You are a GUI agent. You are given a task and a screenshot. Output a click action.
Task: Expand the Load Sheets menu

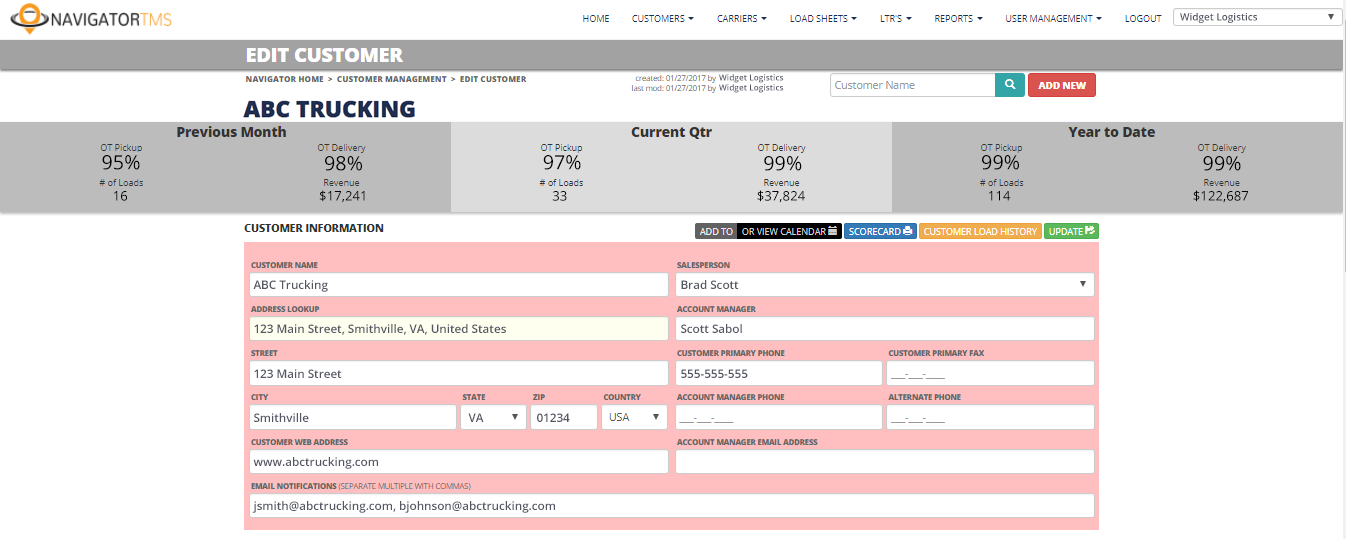click(x=822, y=18)
